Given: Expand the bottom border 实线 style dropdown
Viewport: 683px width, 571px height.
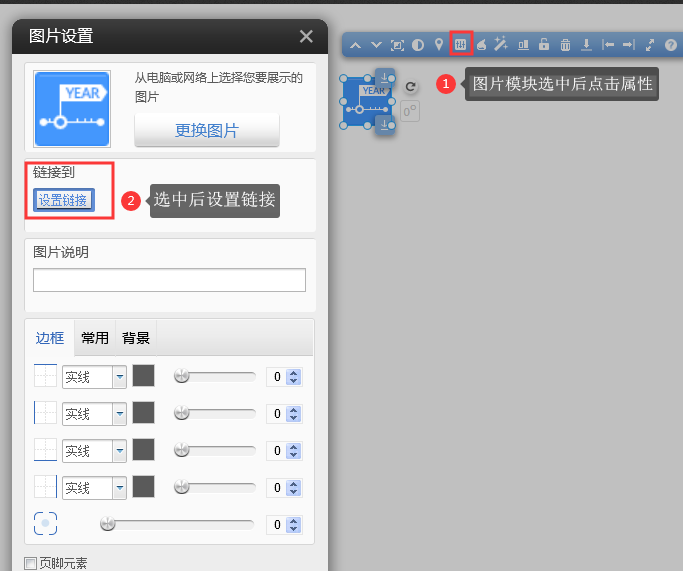Looking at the screenshot, I should click(x=119, y=451).
